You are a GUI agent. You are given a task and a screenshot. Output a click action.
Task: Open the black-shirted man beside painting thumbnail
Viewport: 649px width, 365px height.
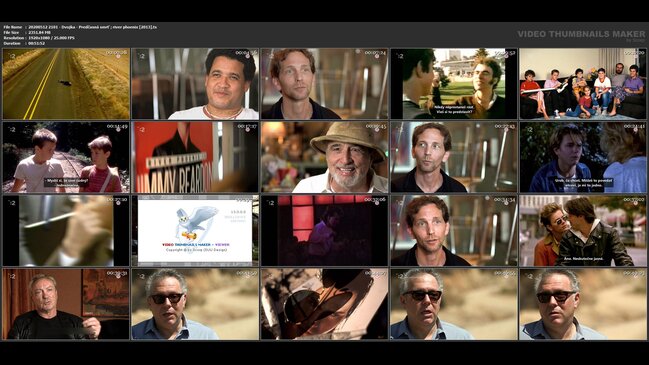[x=66, y=304]
